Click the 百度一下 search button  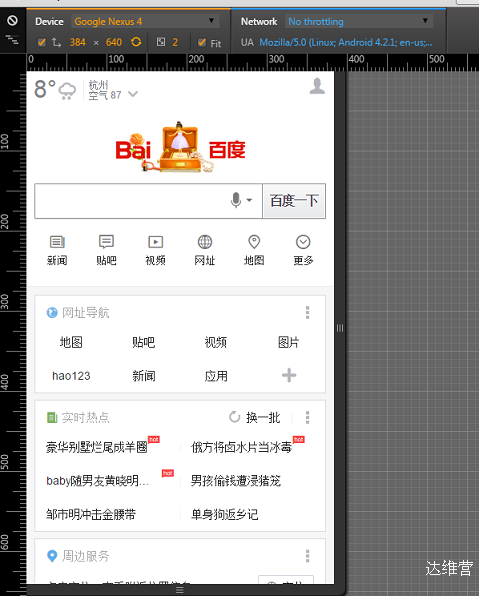294,201
